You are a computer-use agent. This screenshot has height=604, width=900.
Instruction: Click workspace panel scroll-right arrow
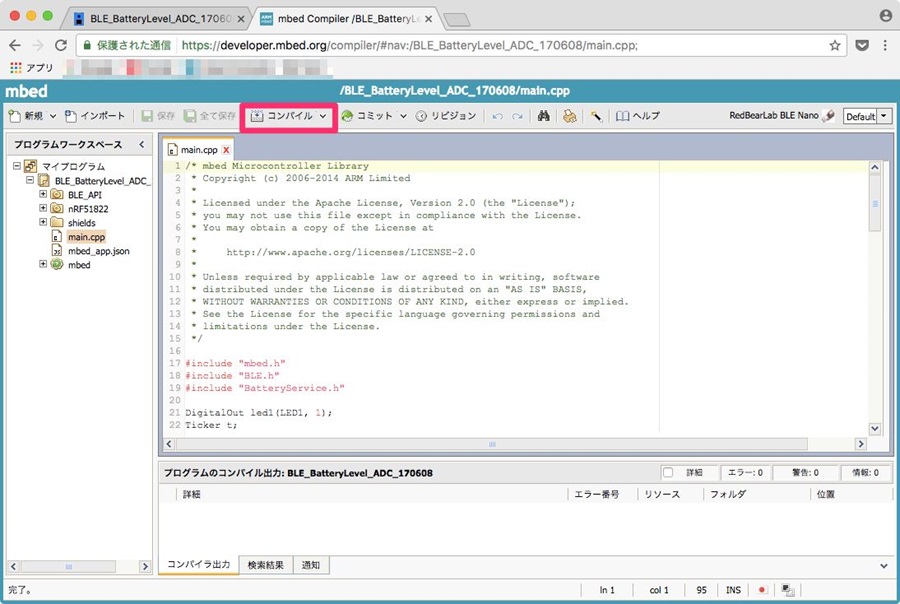(145, 567)
